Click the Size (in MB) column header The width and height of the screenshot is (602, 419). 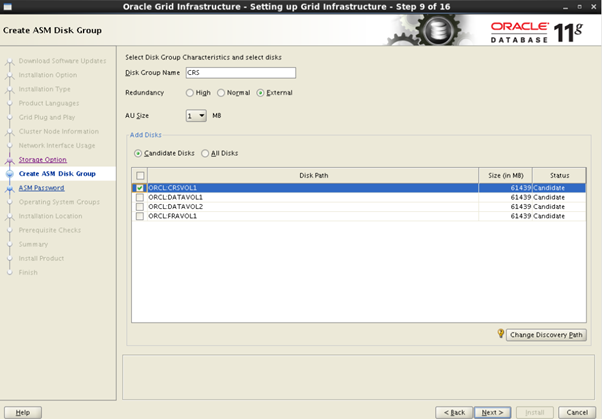[x=506, y=176]
